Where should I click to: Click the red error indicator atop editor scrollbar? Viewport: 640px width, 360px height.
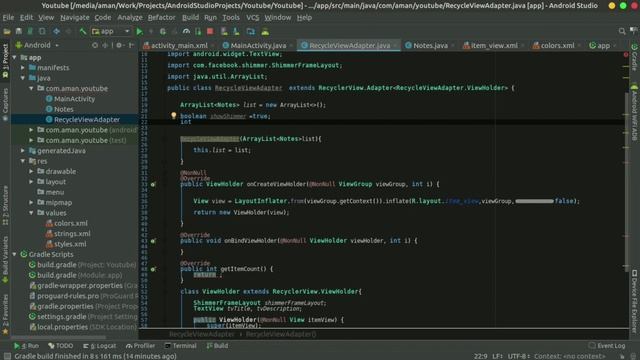[626, 54]
